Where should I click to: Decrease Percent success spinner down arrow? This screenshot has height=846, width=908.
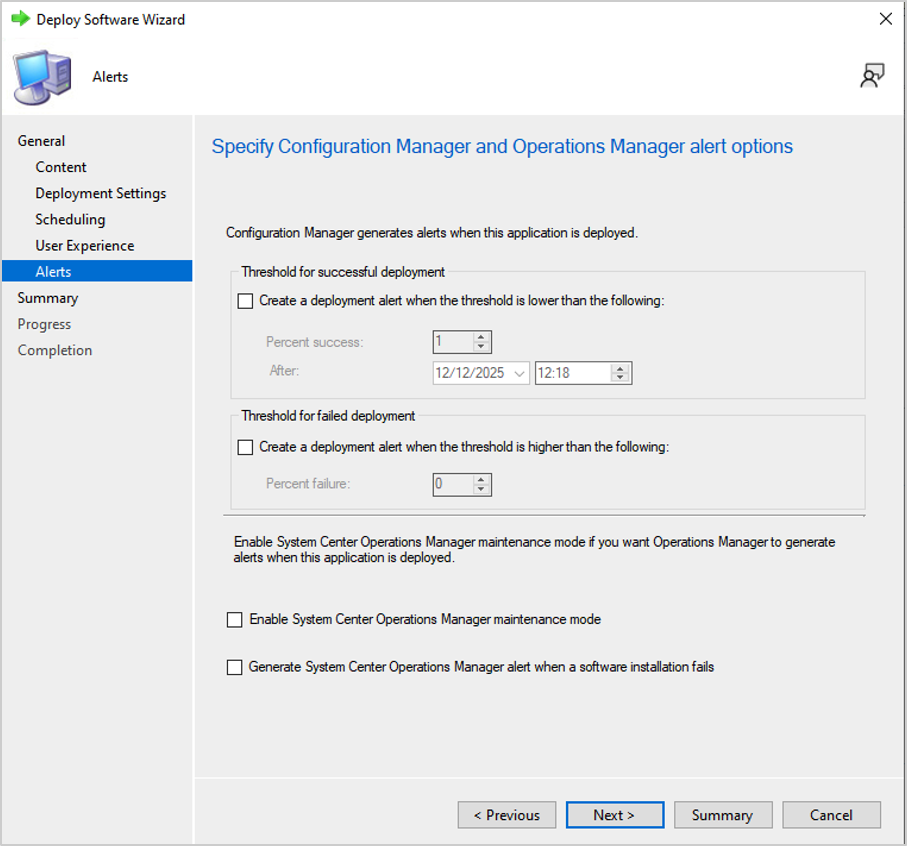coord(481,346)
